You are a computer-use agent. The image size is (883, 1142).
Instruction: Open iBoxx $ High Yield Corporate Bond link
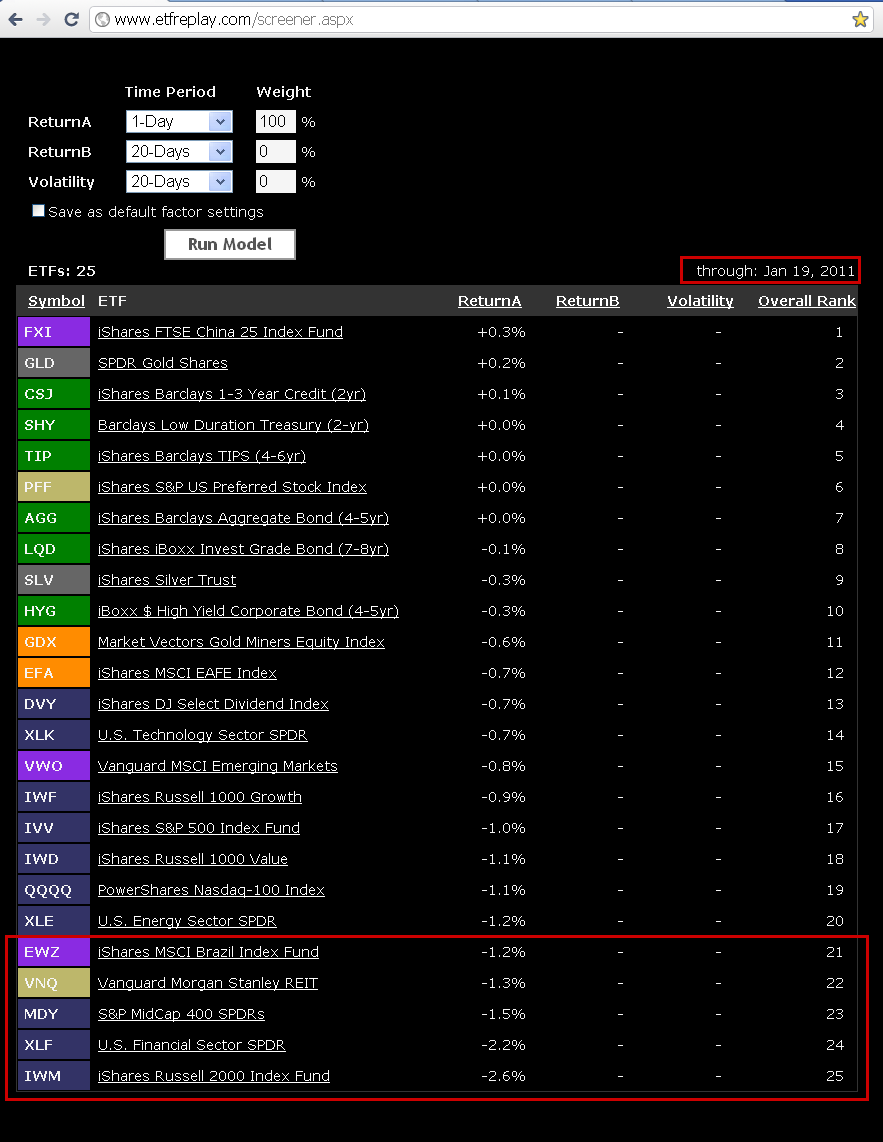coord(248,611)
